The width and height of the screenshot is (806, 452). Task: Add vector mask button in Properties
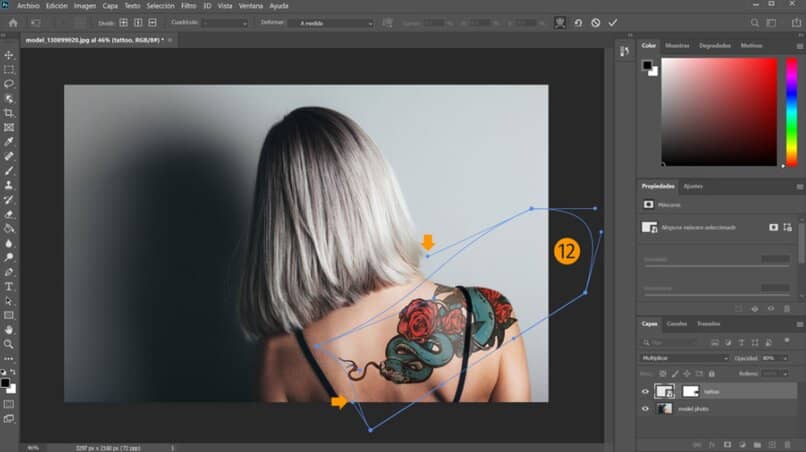click(x=787, y=227)
